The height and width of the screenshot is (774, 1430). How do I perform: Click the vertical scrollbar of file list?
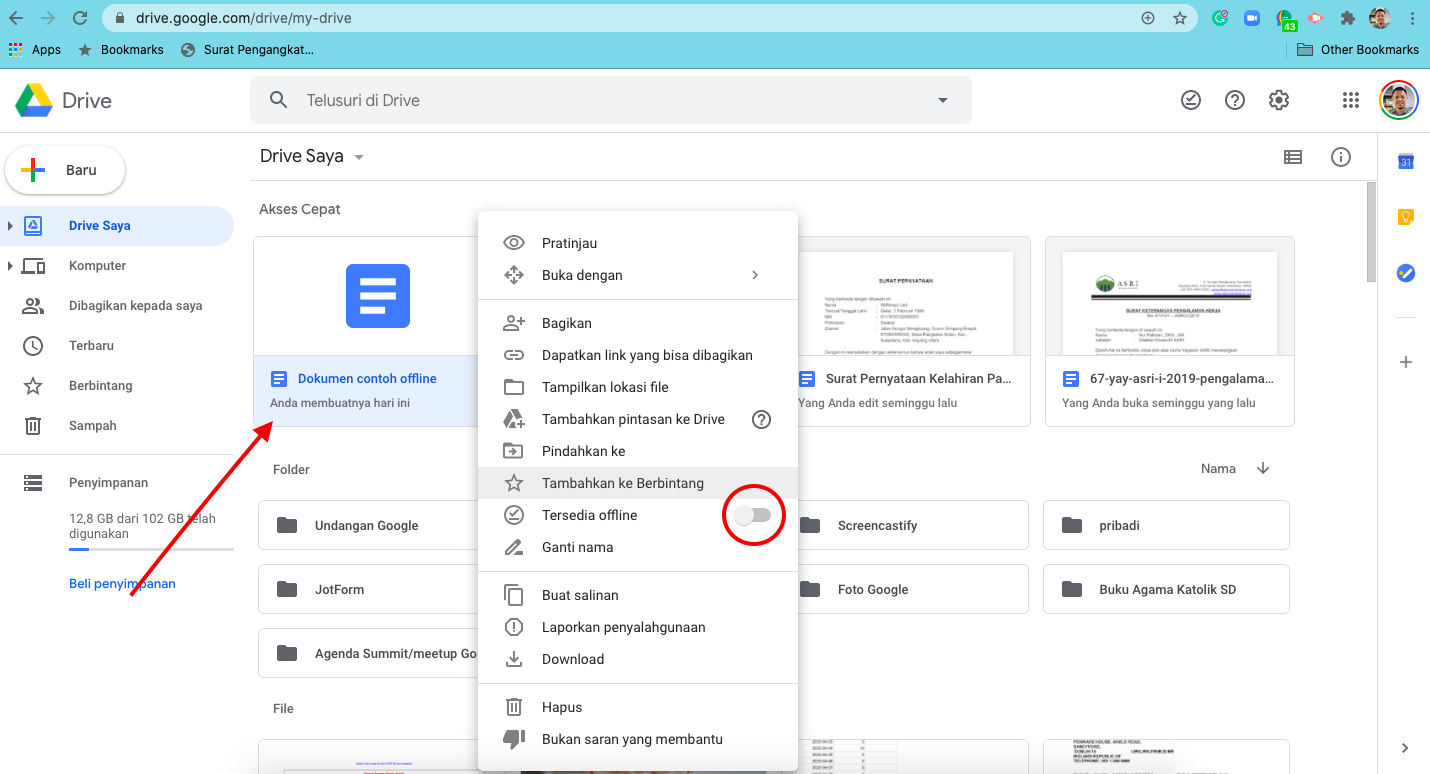(x=1371, y=233)
